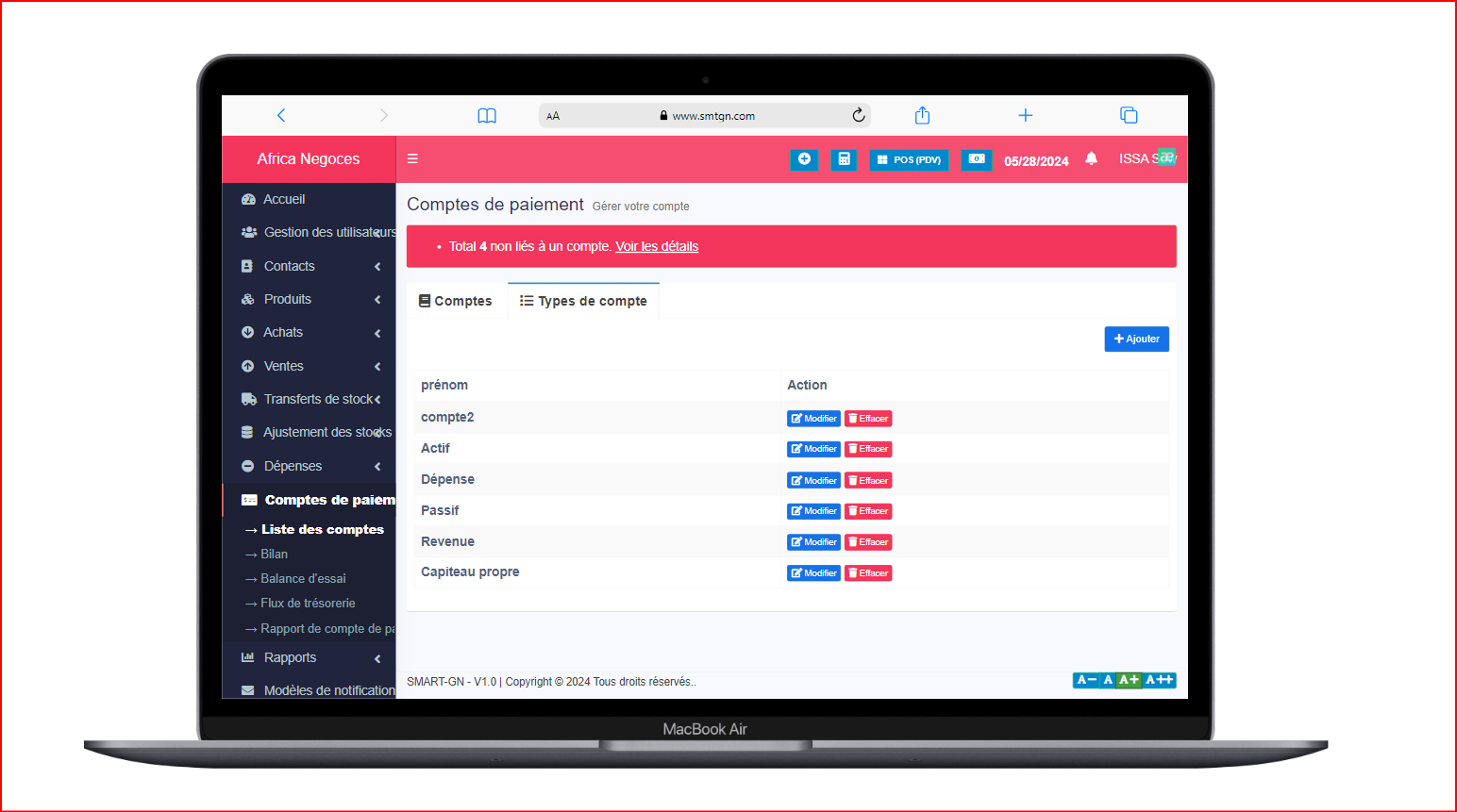Open the calculator icon in header

(844, 159)
